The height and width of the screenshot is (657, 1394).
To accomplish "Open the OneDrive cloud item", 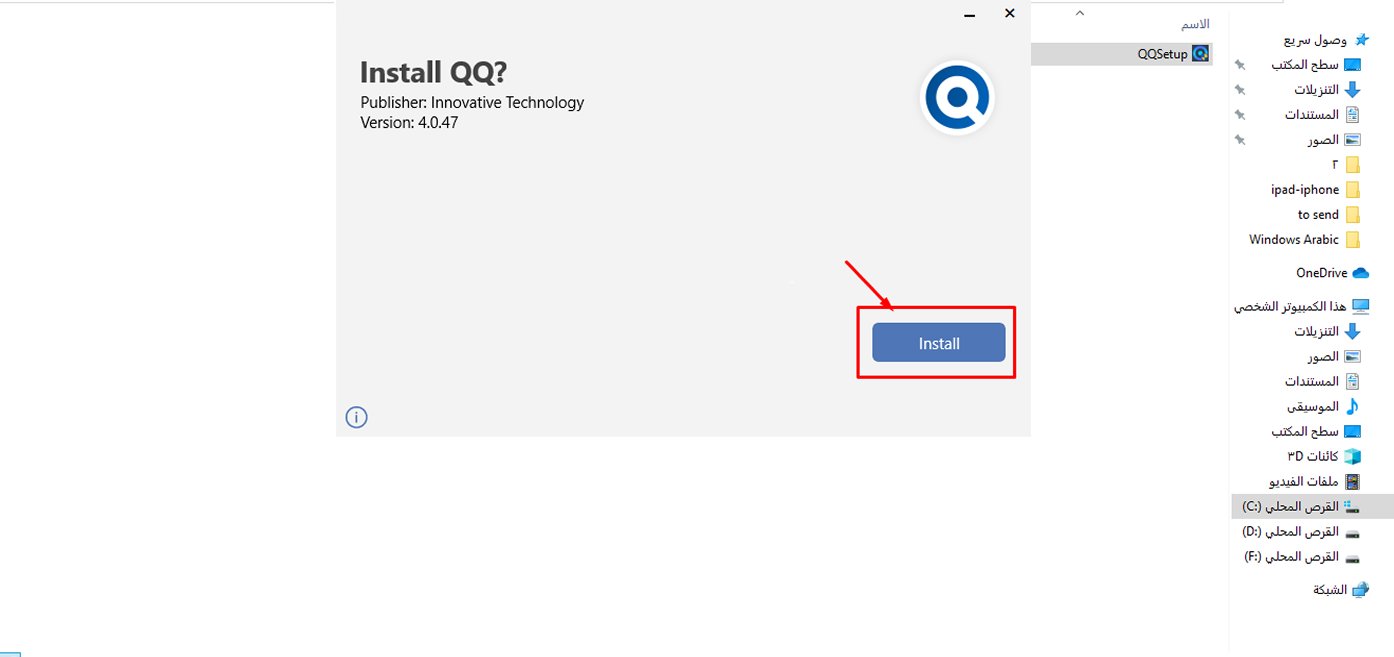I will click(1332, 273).
